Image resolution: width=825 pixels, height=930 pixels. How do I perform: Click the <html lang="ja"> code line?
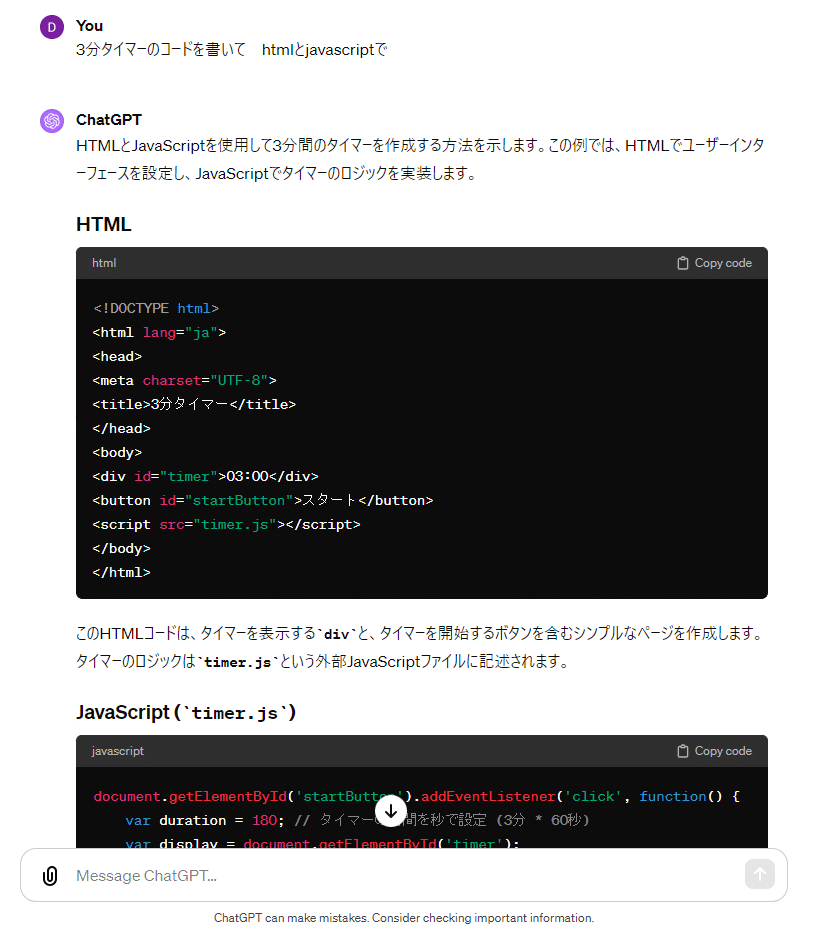click(x=159, y=332)
